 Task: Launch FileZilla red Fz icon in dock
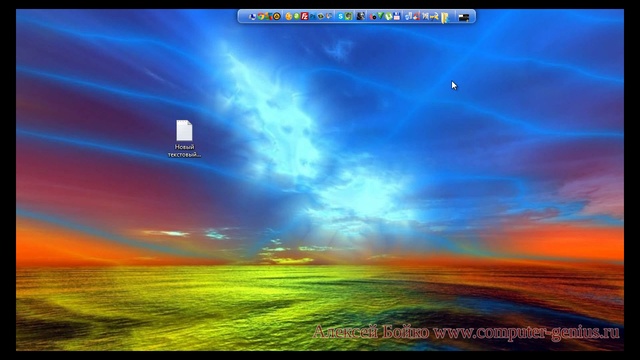pos(304,16)
